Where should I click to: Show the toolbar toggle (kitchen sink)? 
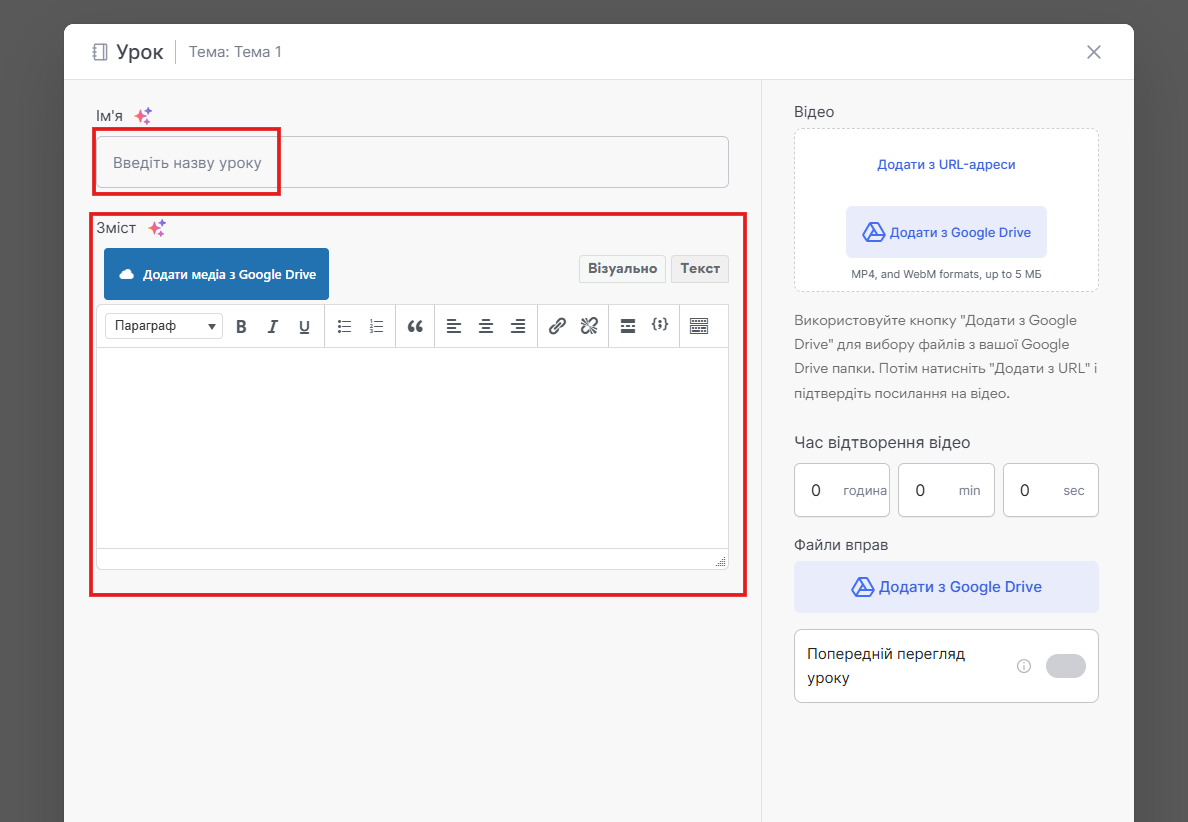tap(699, 326)
